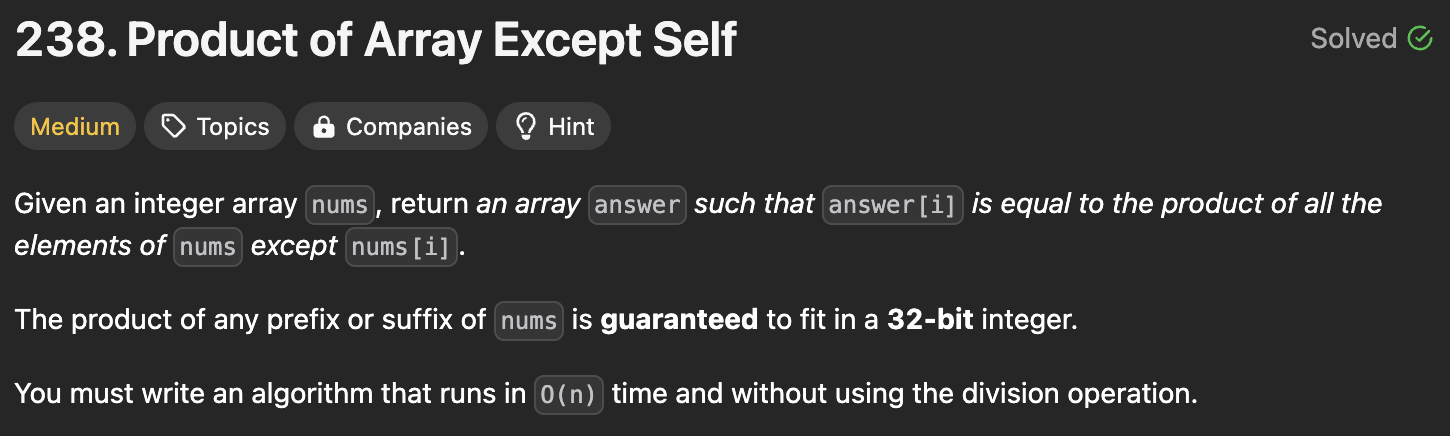Image resolution: width=1450 pixels, height=436 pixels.
Task: Click the answer[i] code chip
Action: point(892,205)
